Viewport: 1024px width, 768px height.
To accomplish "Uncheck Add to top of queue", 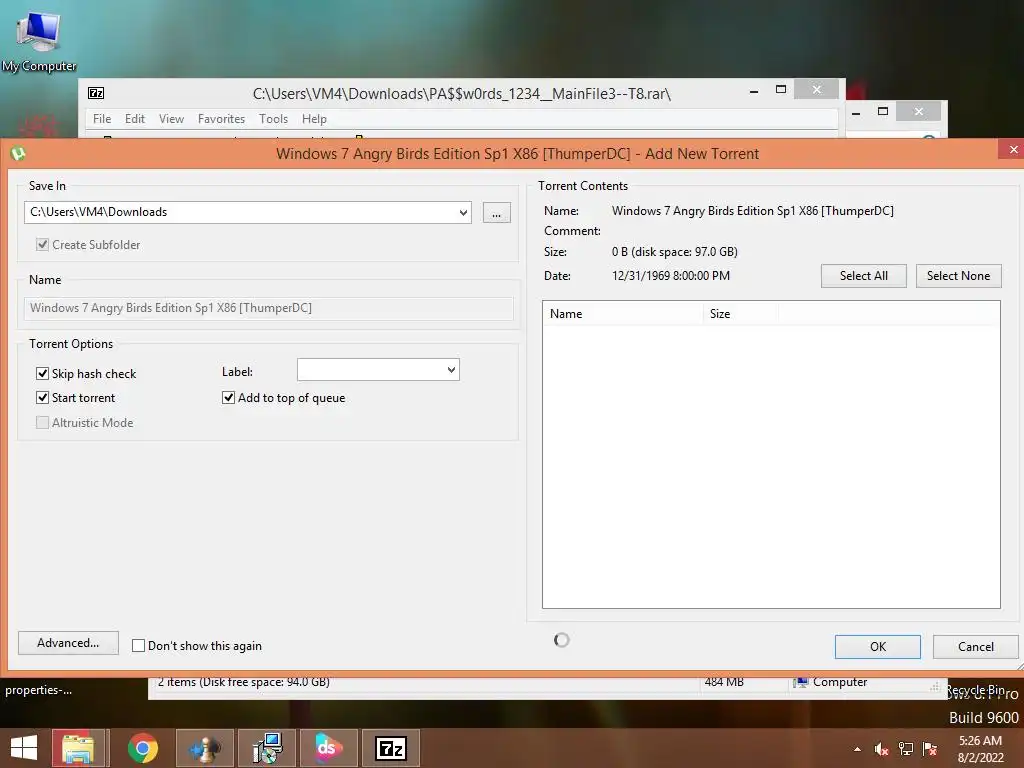I will pos(229,398).
